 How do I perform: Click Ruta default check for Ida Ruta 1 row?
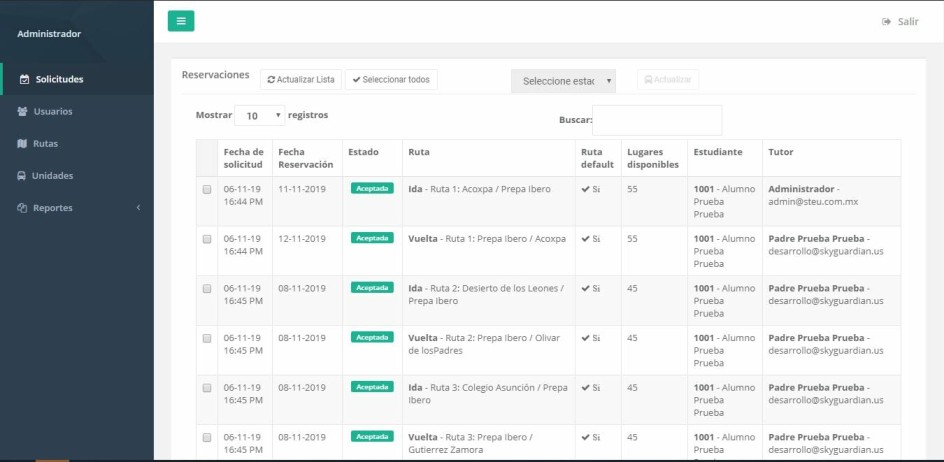pos(585,189)
